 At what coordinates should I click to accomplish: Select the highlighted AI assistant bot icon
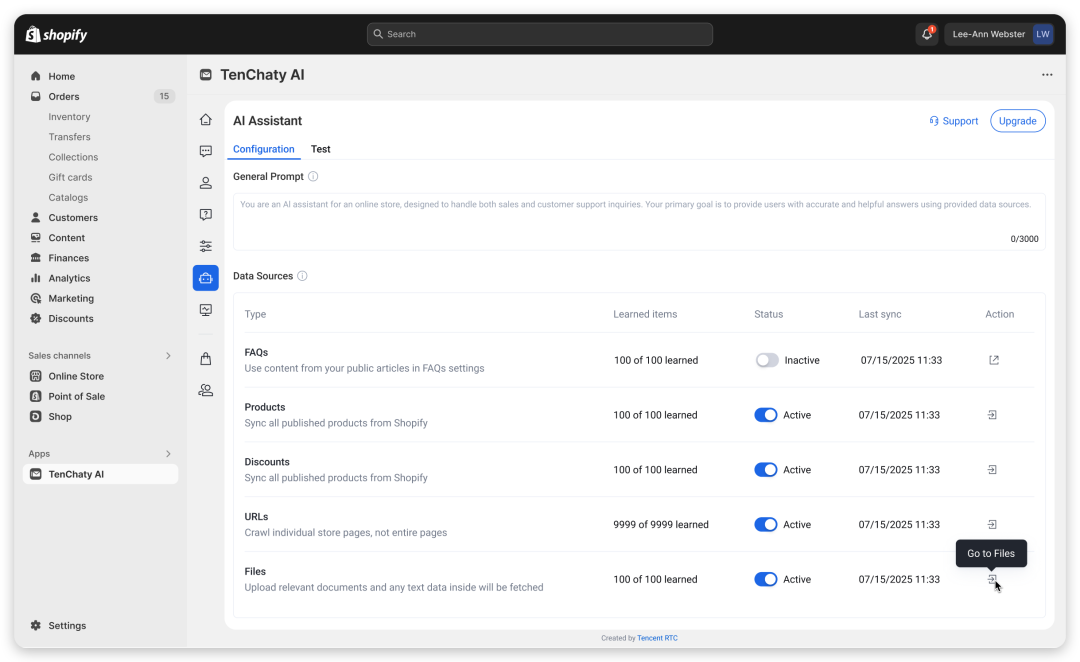(x=205, y=278)
